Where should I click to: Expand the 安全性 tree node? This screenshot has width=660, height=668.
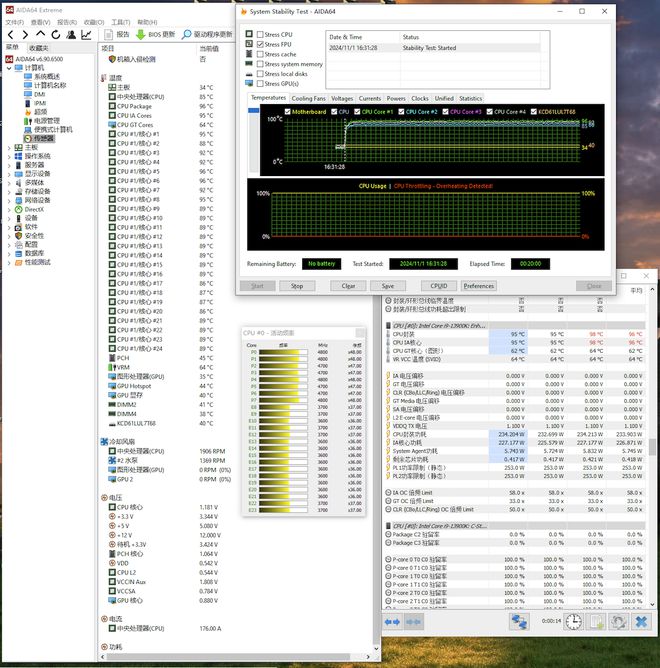(x=9, y=236)
